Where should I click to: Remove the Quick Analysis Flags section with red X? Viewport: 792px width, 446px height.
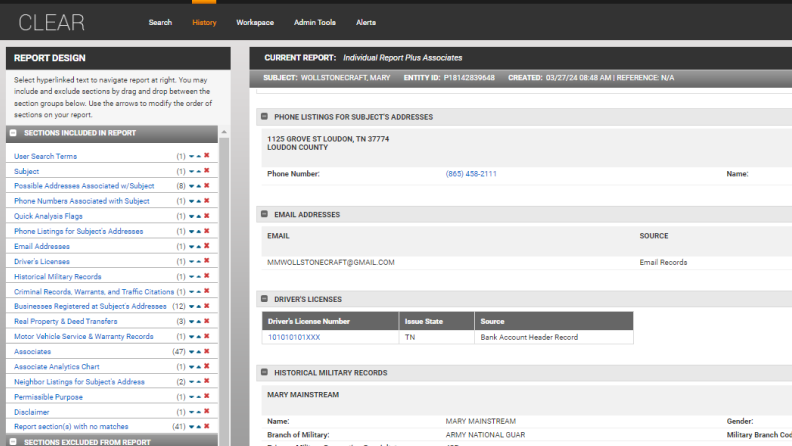click(x=207, y=216)
